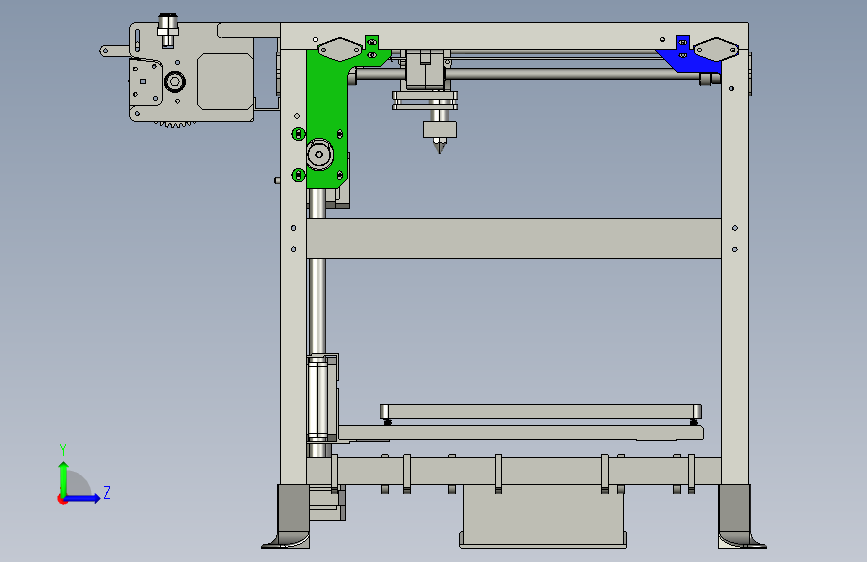Select the power supply box under frame
This screenshot has width=867, height=562.
tap(543, 517)
